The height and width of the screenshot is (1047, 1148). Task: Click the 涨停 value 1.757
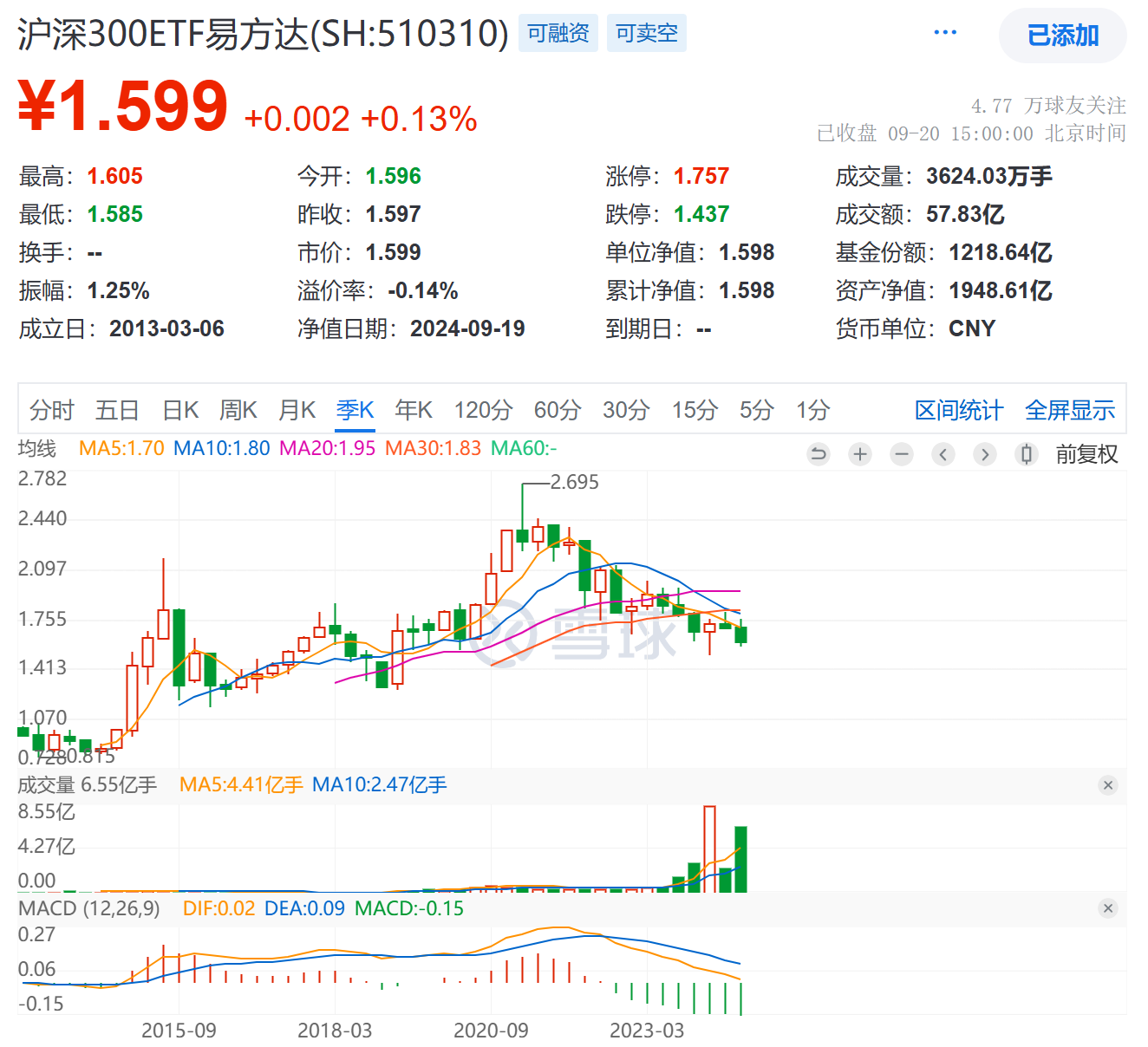(x=701, y=176)
